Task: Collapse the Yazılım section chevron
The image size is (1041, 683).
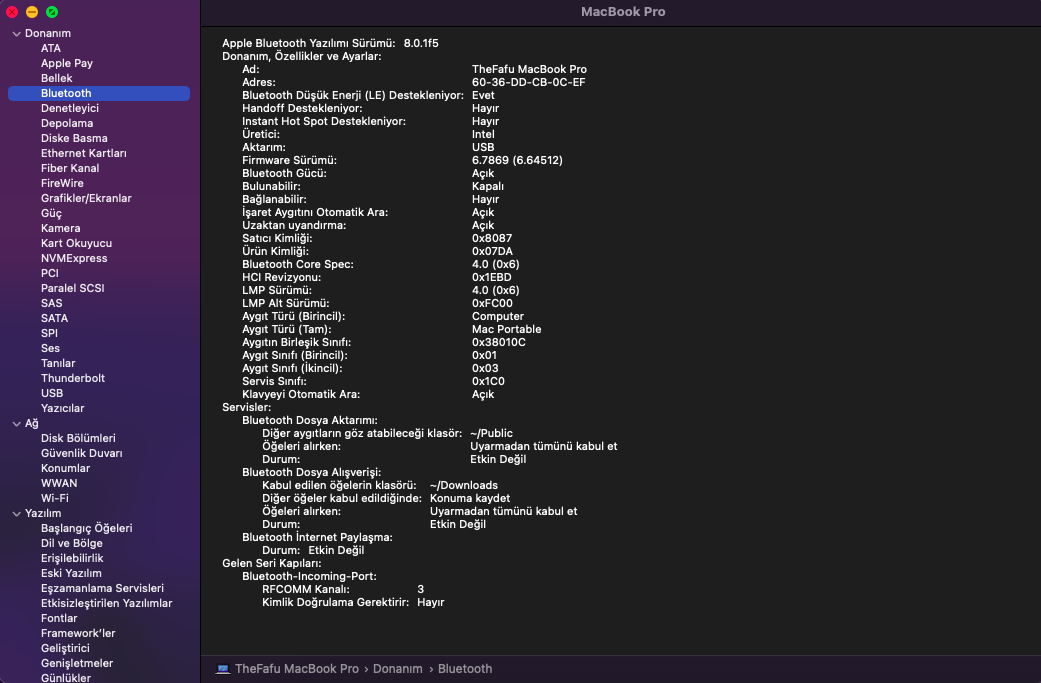Action: click(x=16, y=514)
